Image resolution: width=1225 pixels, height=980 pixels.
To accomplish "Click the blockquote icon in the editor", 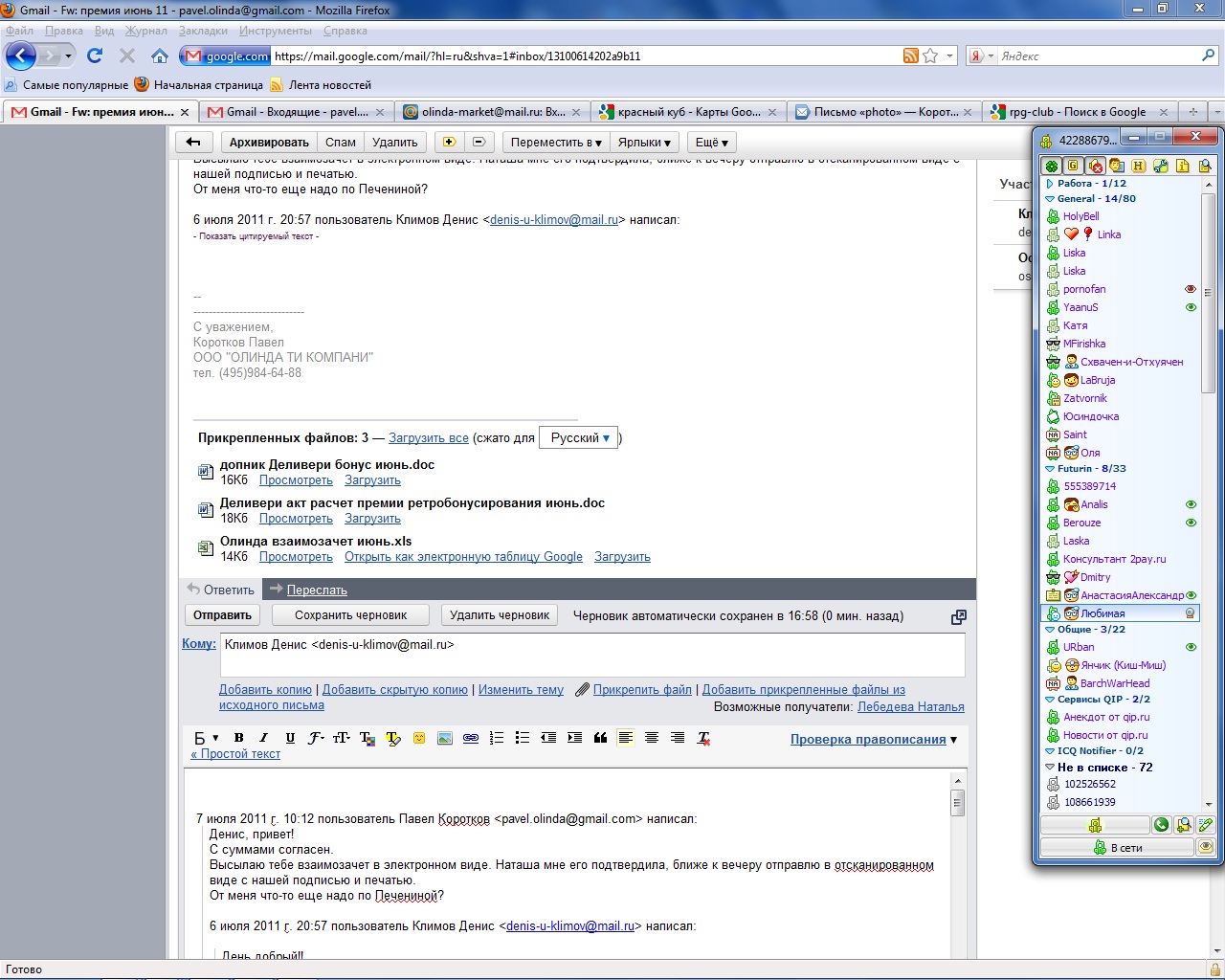I will tap(601, 738).
